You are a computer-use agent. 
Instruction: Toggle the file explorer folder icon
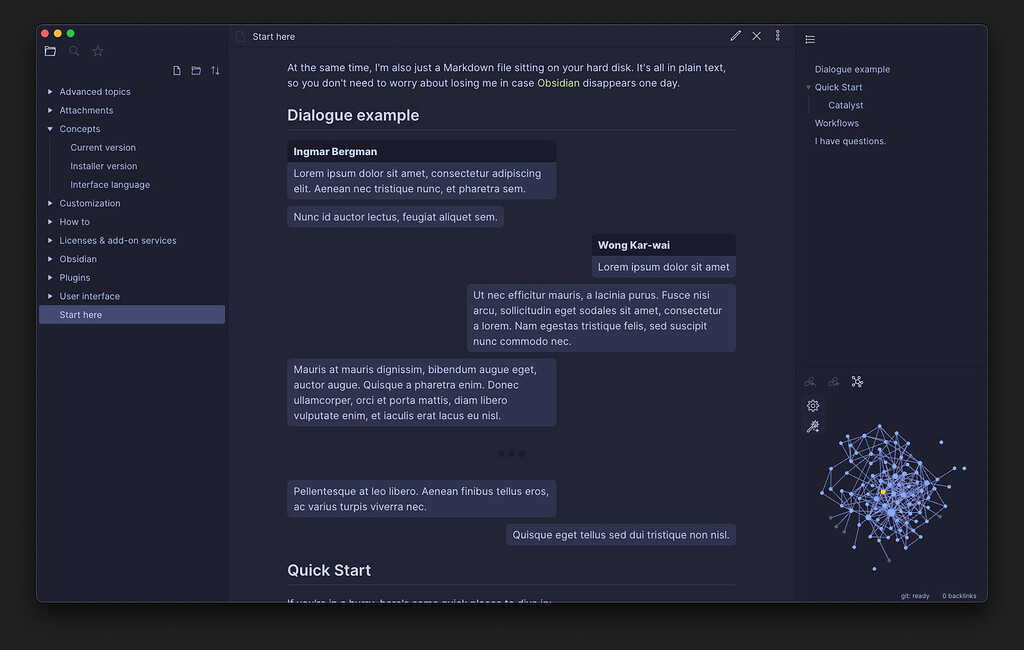click(50, 50)
